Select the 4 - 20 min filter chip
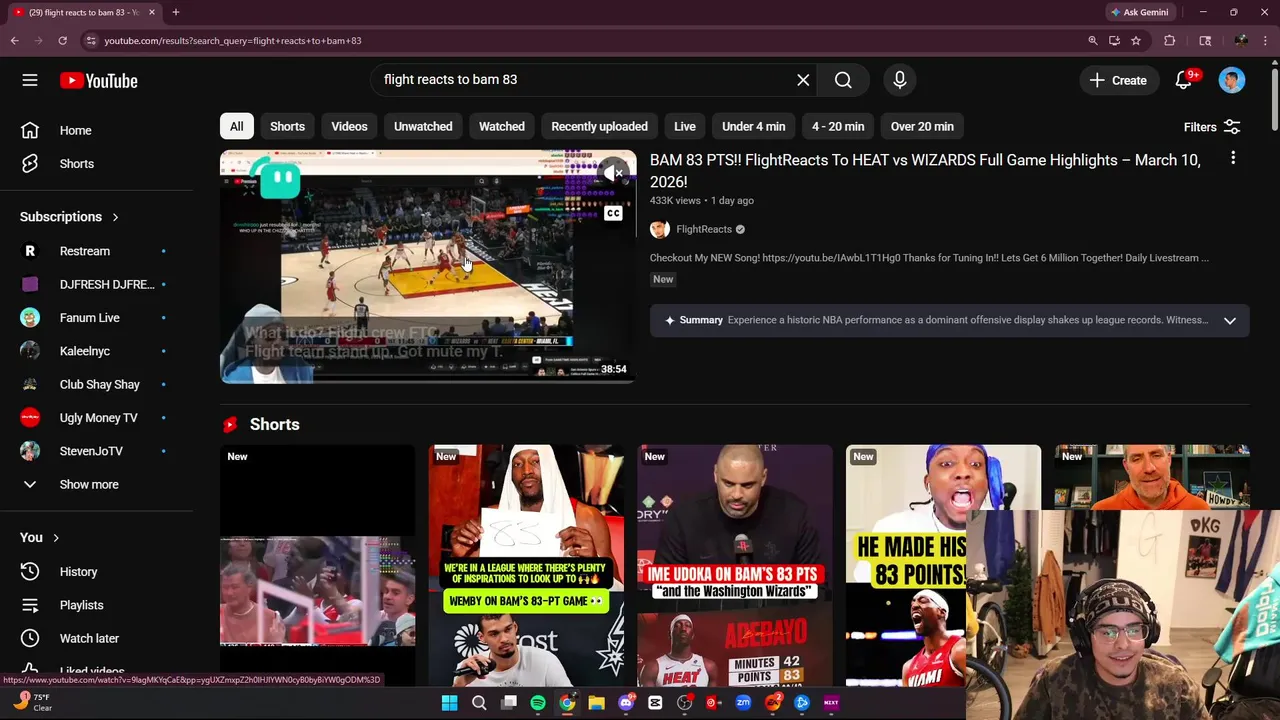 click(x=838, y=126)
